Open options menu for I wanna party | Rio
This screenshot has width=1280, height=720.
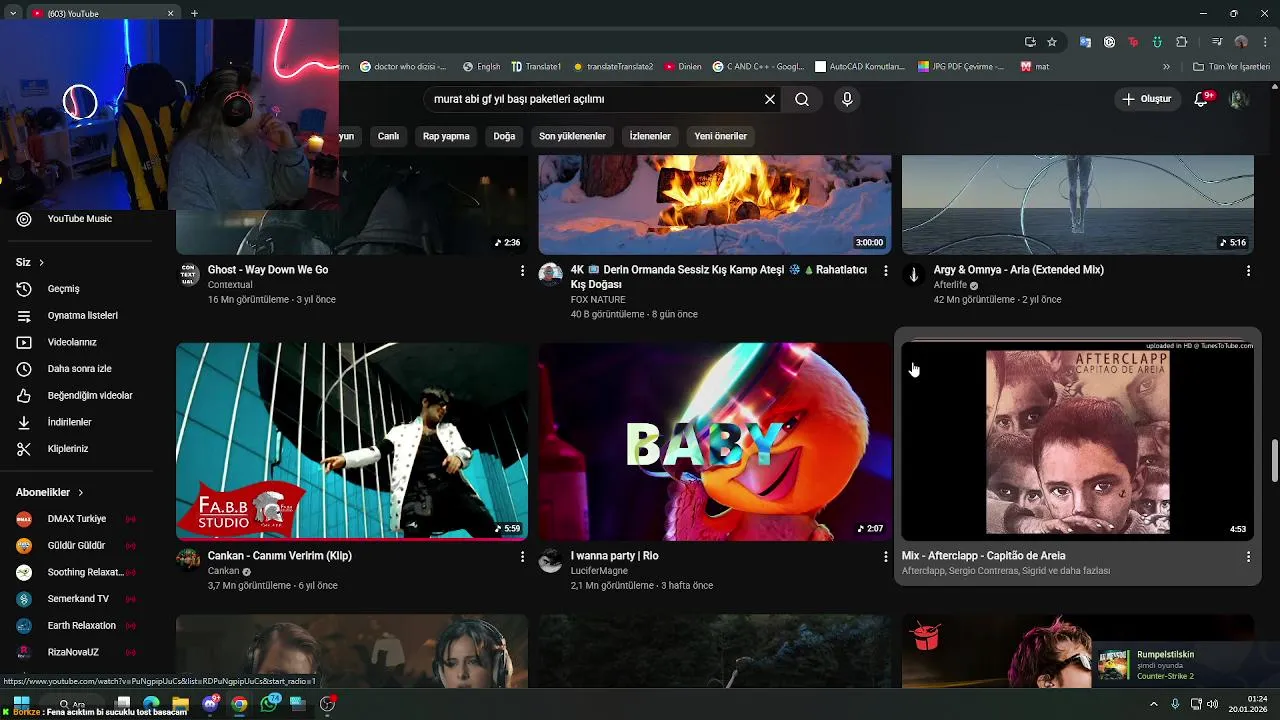click(885, 557)
